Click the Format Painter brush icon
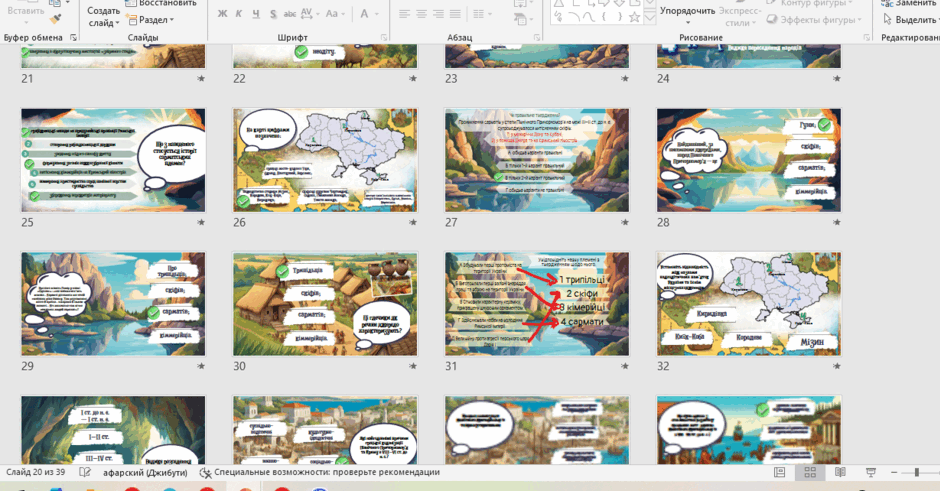Screen dimensions: 940x491 click(x=55, y=20)
